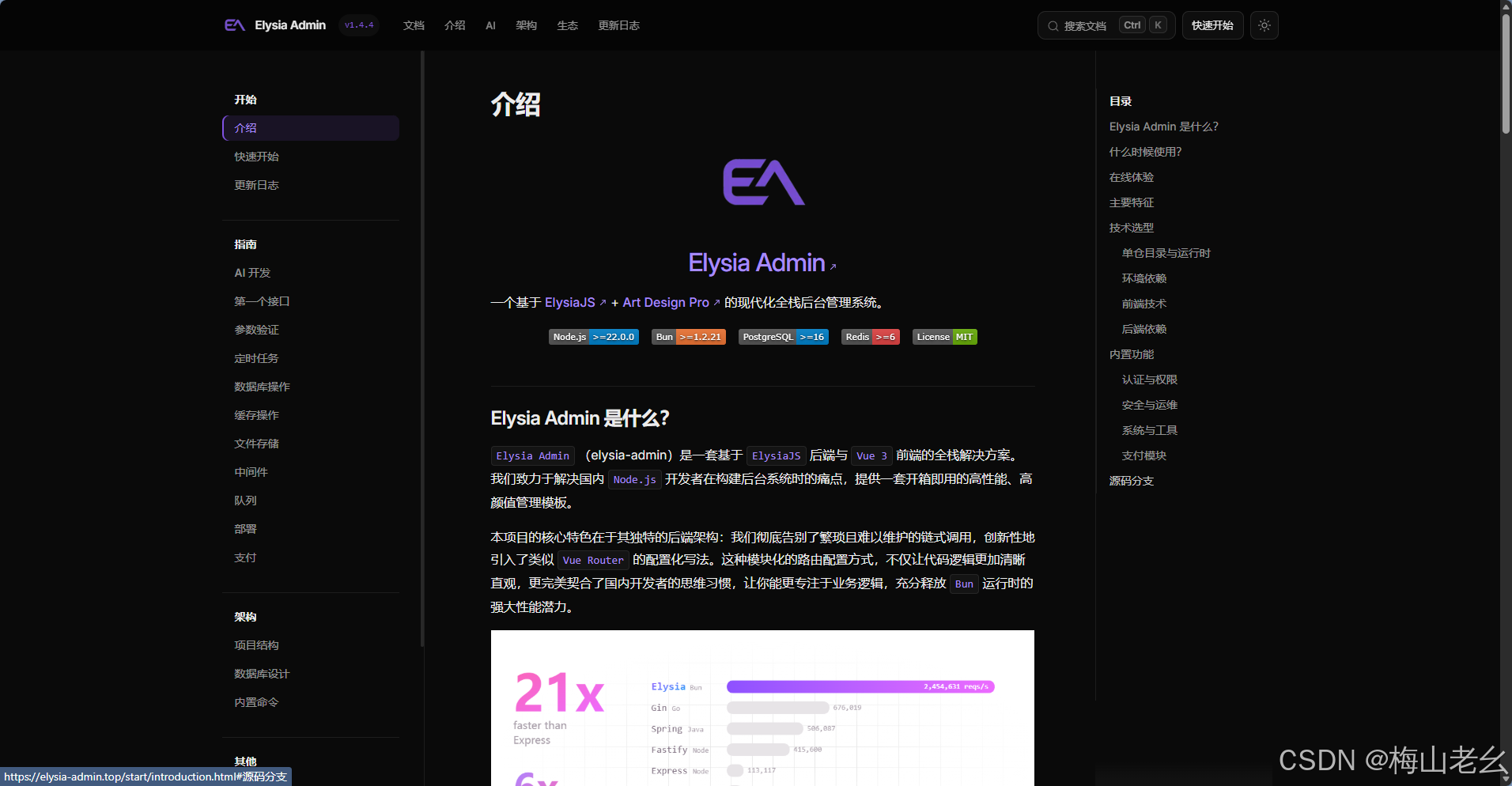Select 快速开始 in the left sidebar

click(256, 157)
